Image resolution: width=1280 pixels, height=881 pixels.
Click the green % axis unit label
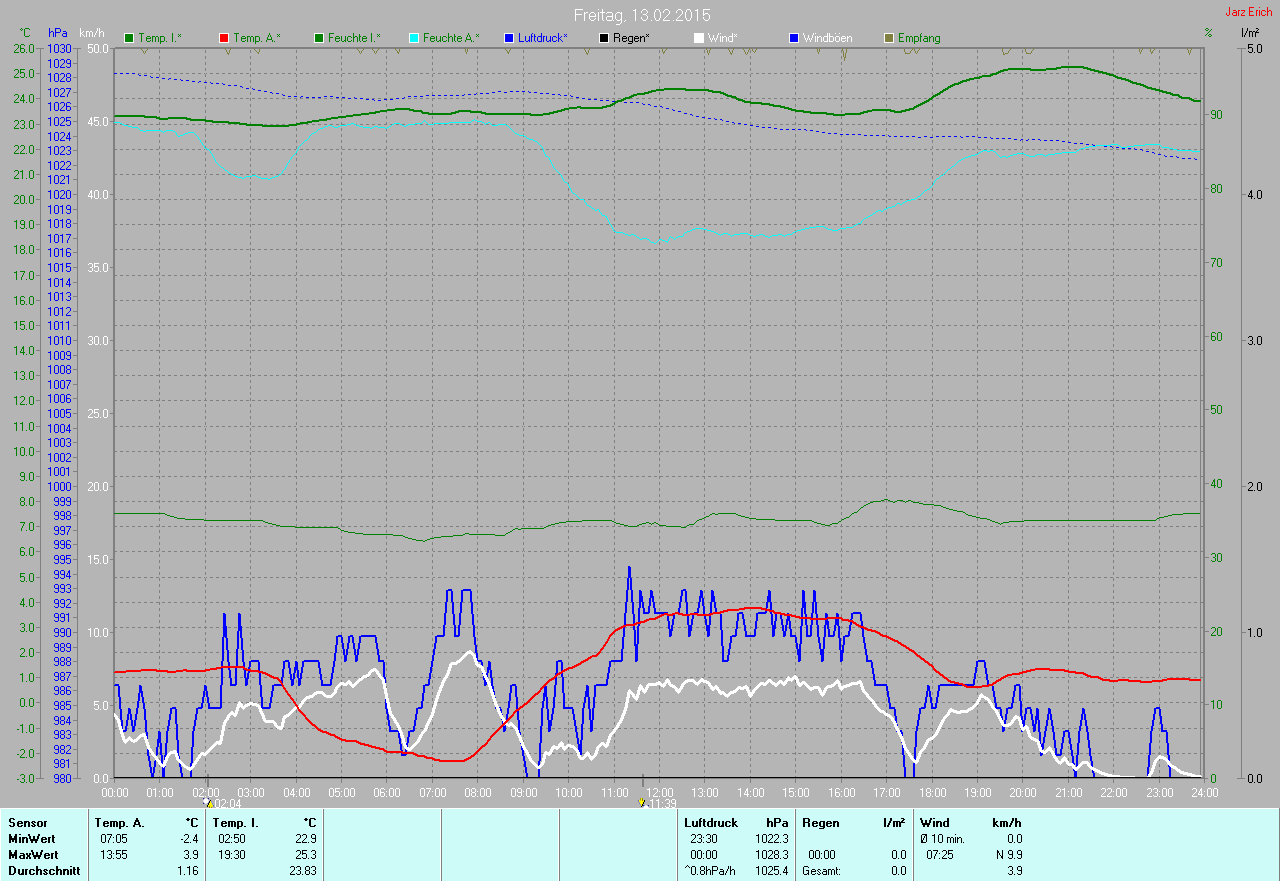tap(1208, 33)
